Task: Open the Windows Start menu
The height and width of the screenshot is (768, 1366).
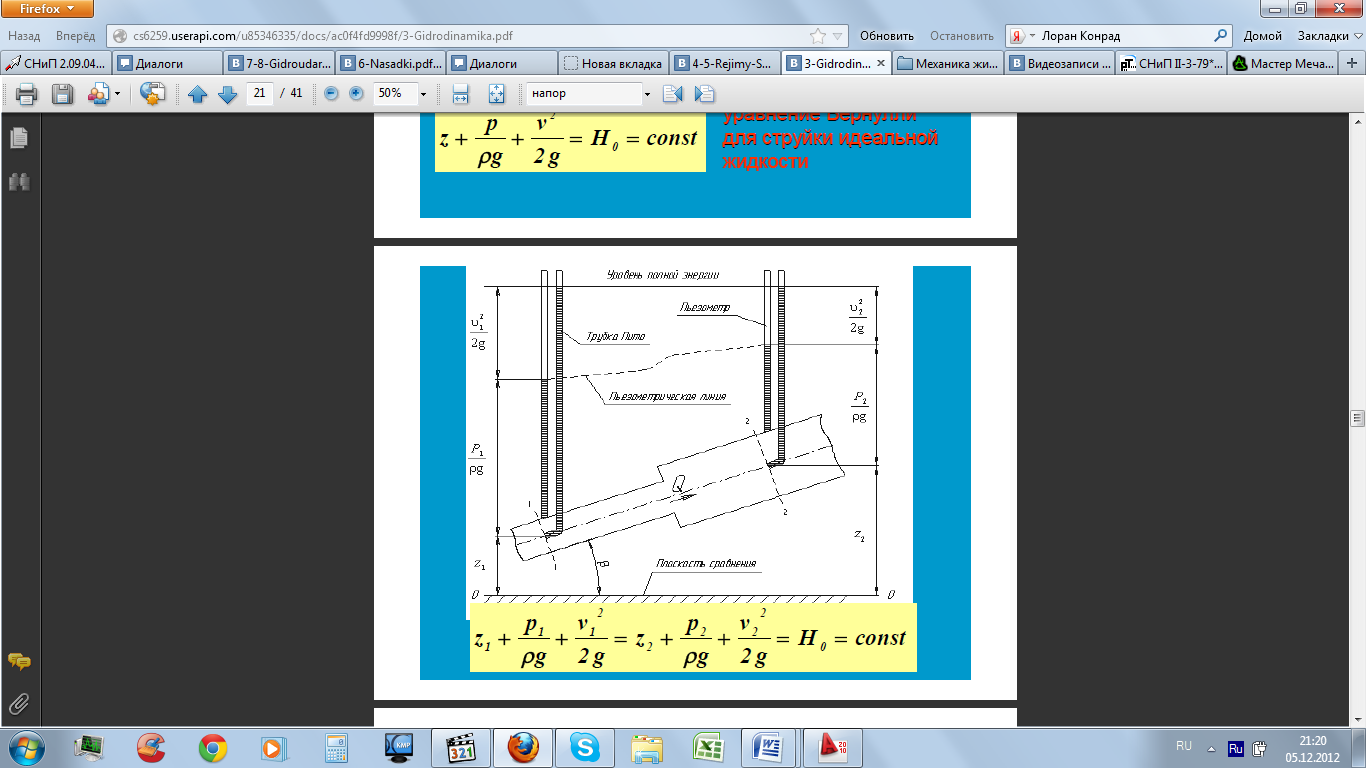Action: pos(24,747)
